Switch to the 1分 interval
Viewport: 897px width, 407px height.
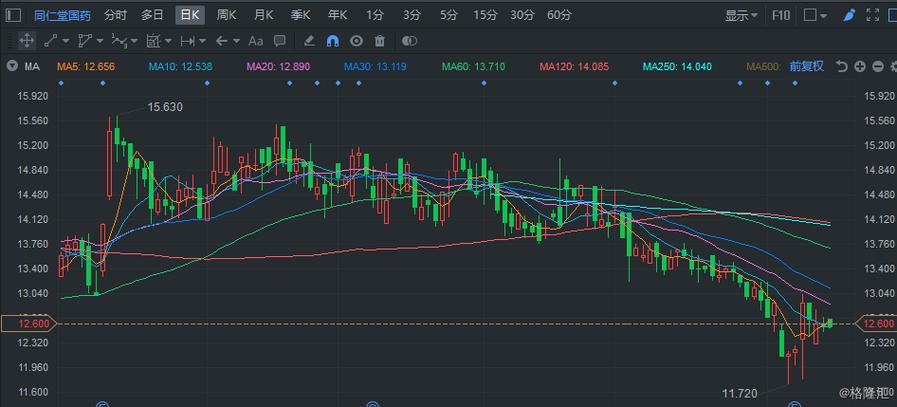(x=375, y=15)
